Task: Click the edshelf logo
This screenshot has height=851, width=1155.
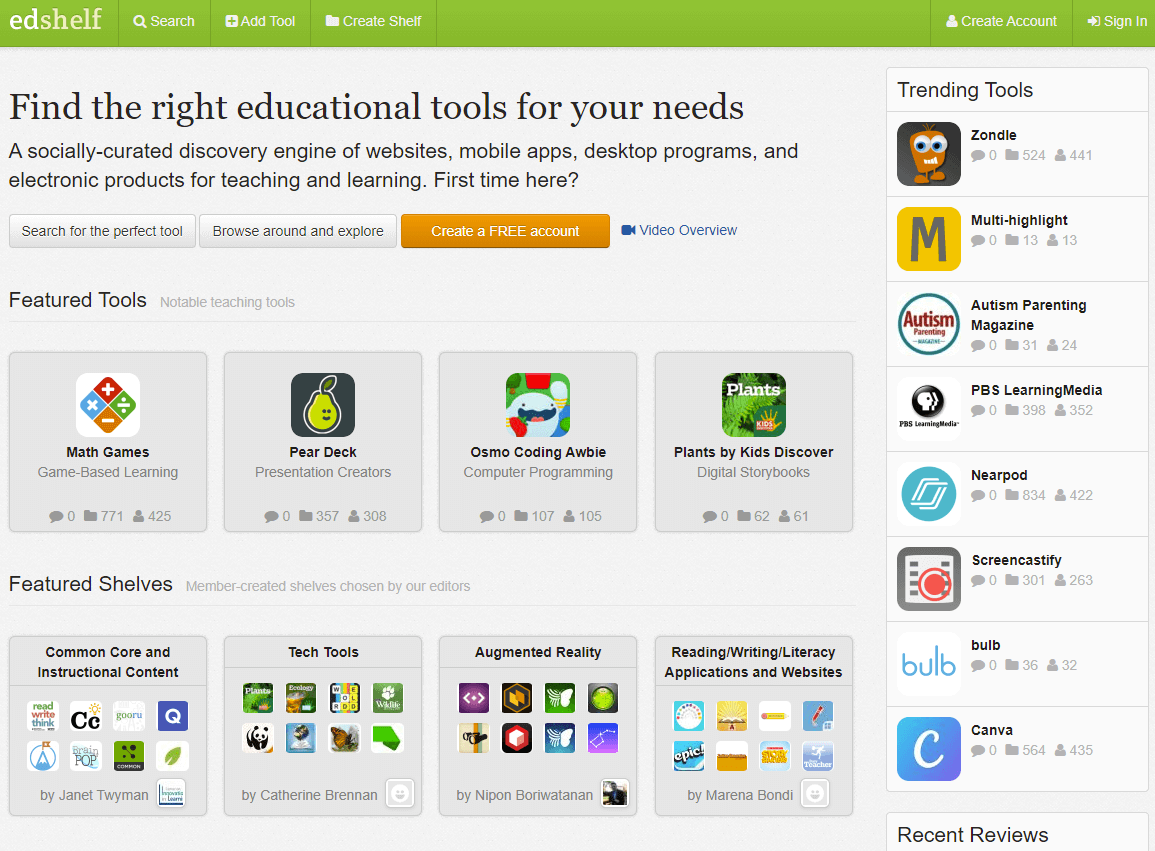Action: click(x=55, y=19)
